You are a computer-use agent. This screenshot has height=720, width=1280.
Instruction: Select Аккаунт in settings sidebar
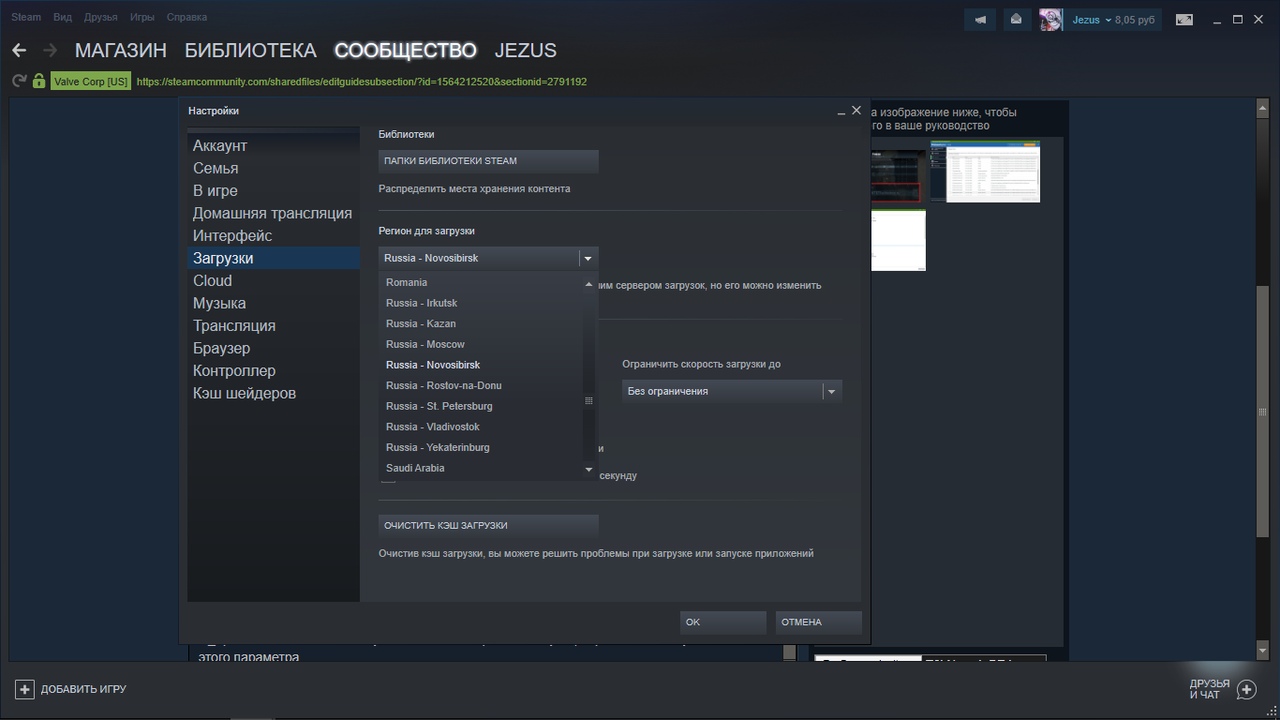click(273, 146)
